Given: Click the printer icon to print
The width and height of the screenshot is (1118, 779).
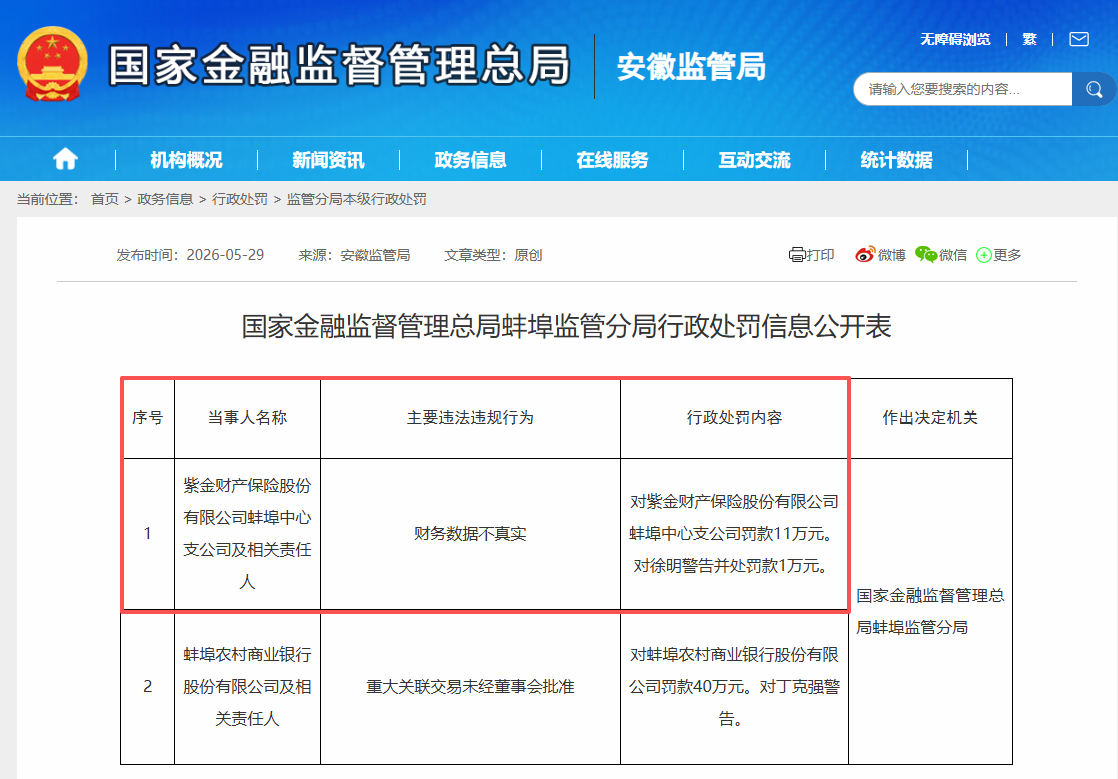Looking at the screenshot, I should 796,254.
